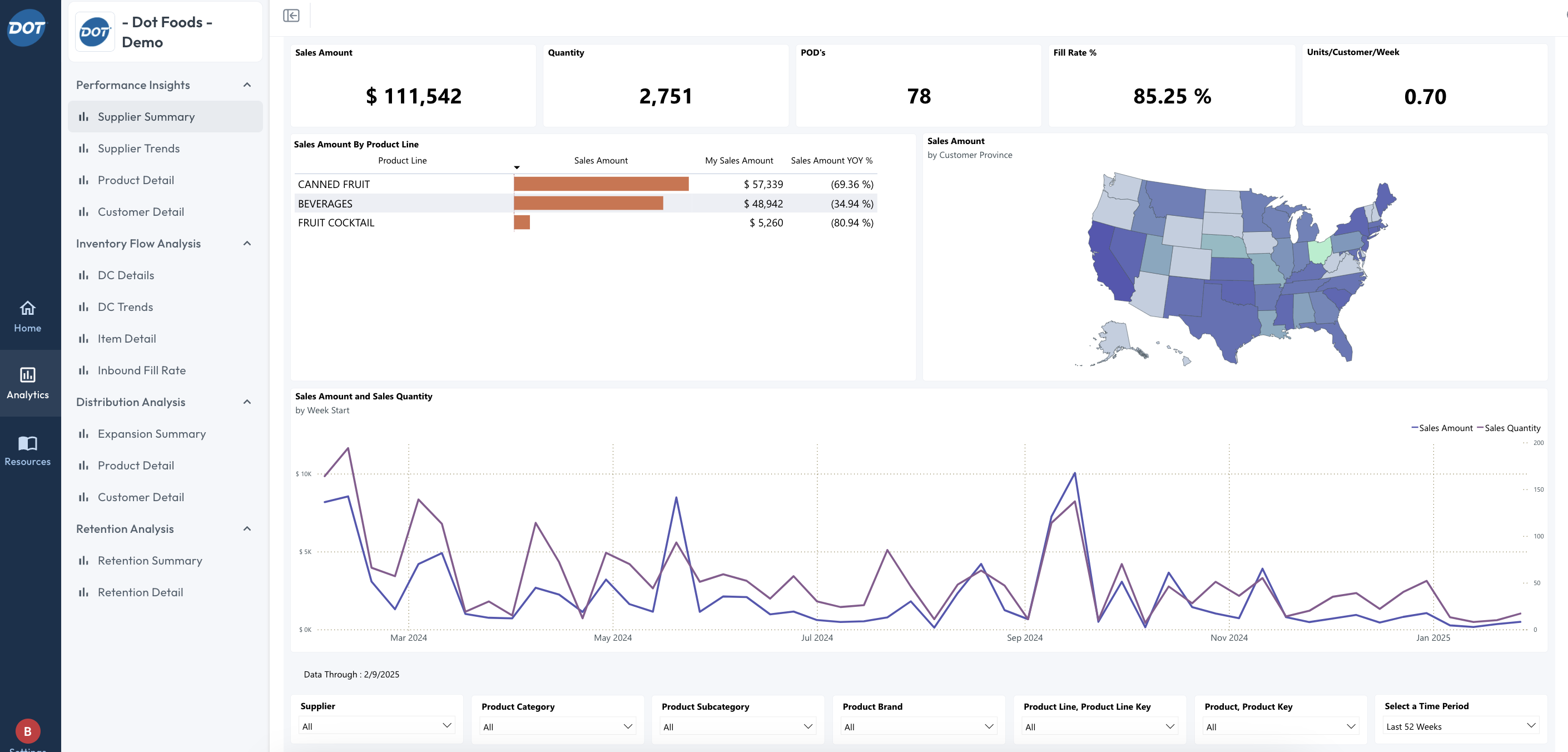Screen dimensions: 1568x752
Task: Click the user avatar B icon
Action: pos(27,731)
